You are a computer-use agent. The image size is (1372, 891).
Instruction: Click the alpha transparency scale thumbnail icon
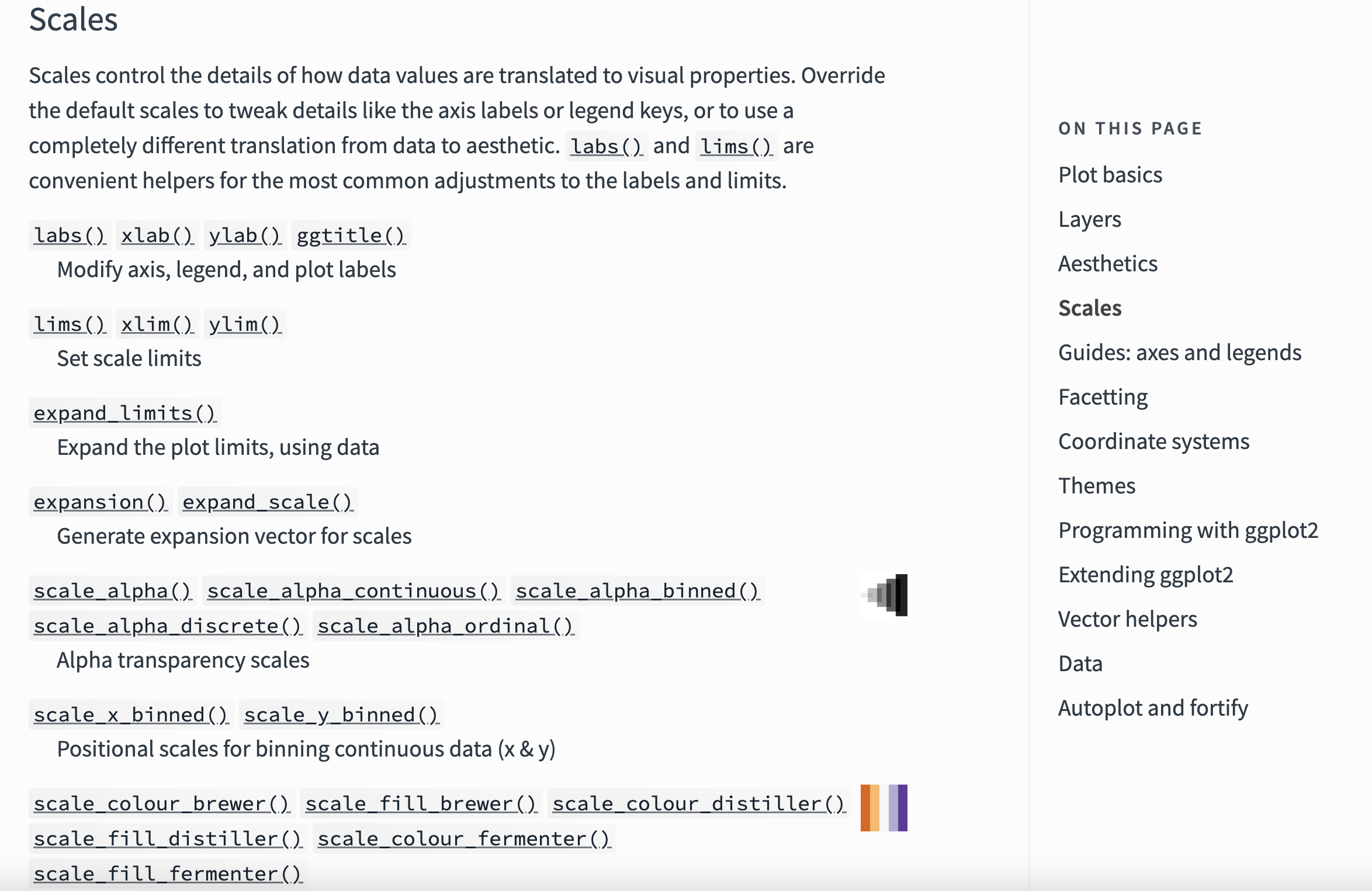click(884, 595)
